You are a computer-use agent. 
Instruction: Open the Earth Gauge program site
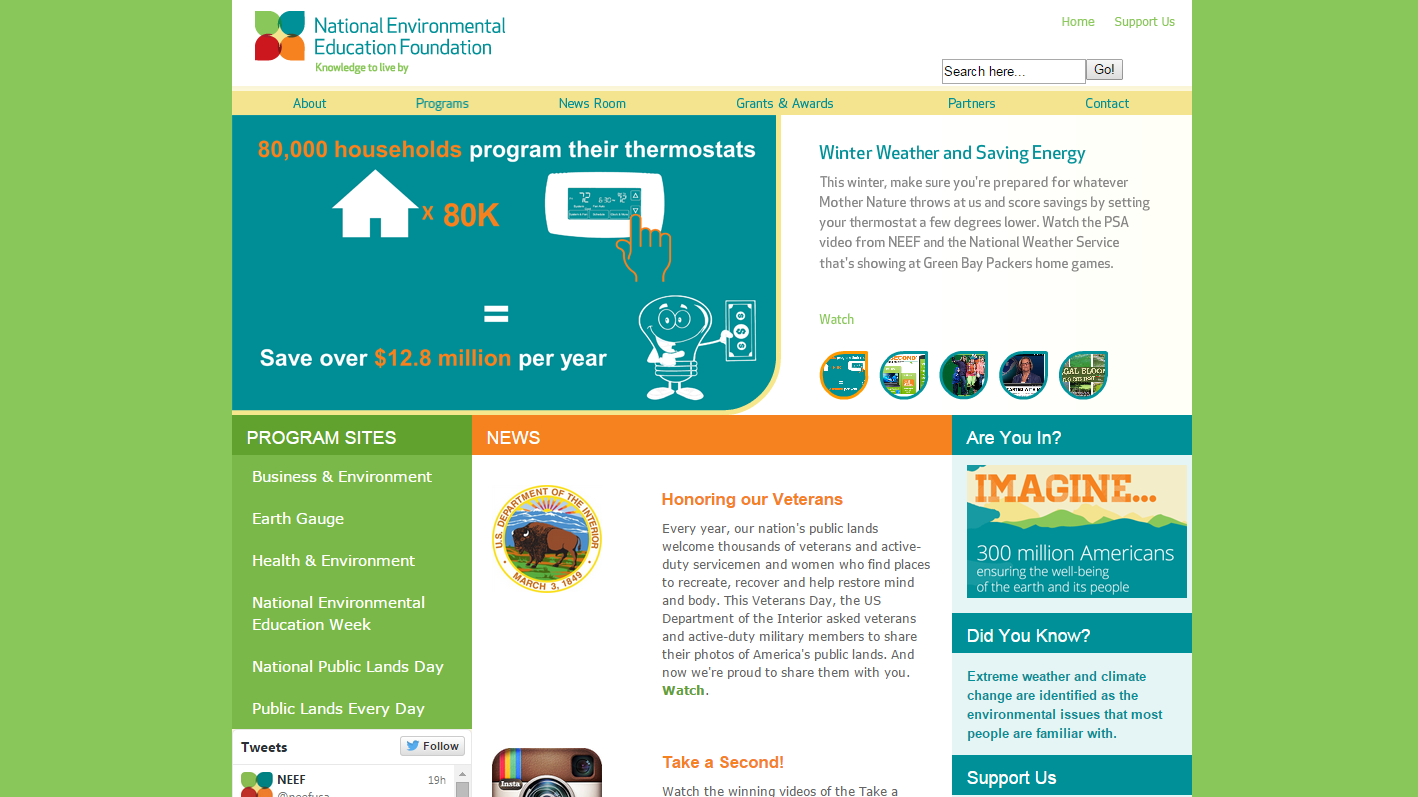(x=298, y=518)
